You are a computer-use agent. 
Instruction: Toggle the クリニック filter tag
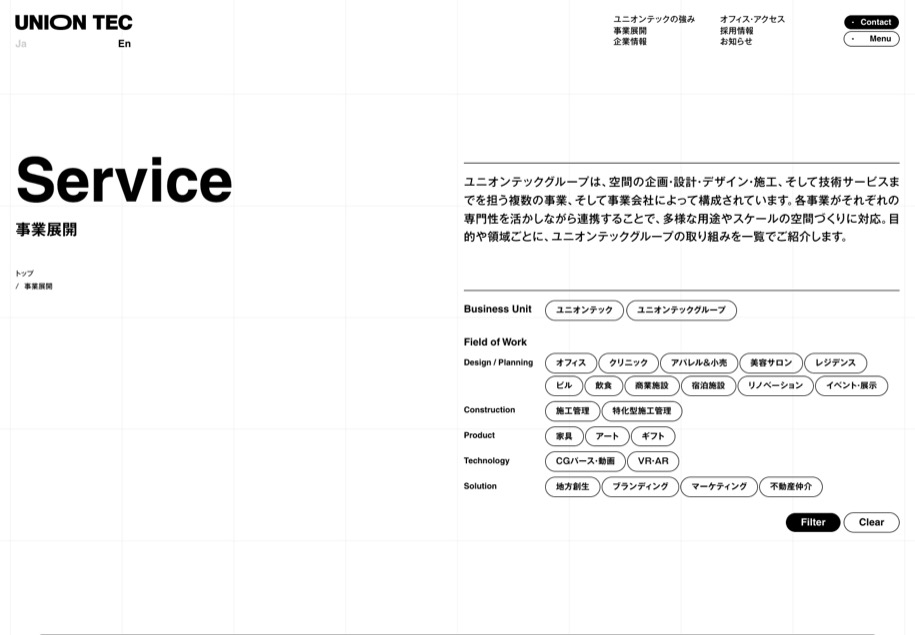pos(628,362)
